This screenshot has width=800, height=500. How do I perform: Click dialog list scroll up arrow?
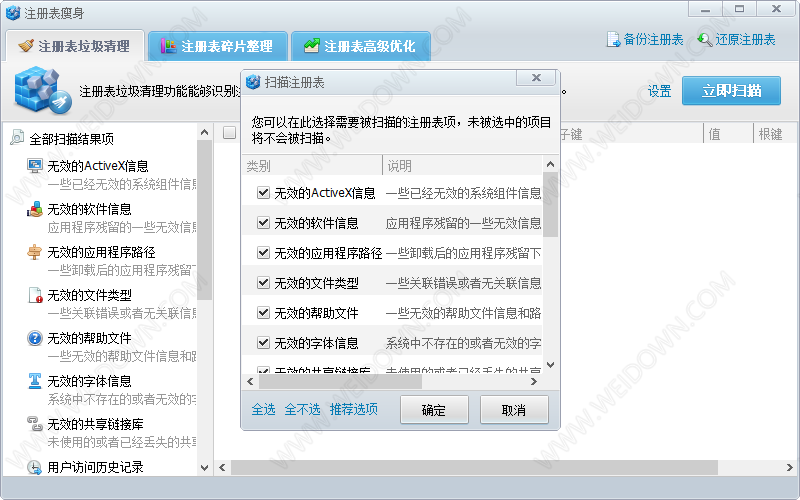pos(550,164)
